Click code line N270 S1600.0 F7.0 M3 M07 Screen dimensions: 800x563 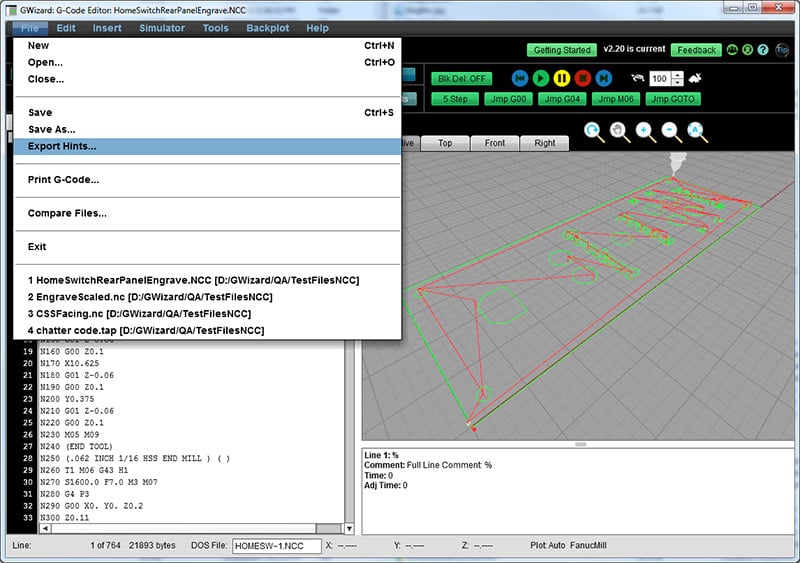point(98,482)
